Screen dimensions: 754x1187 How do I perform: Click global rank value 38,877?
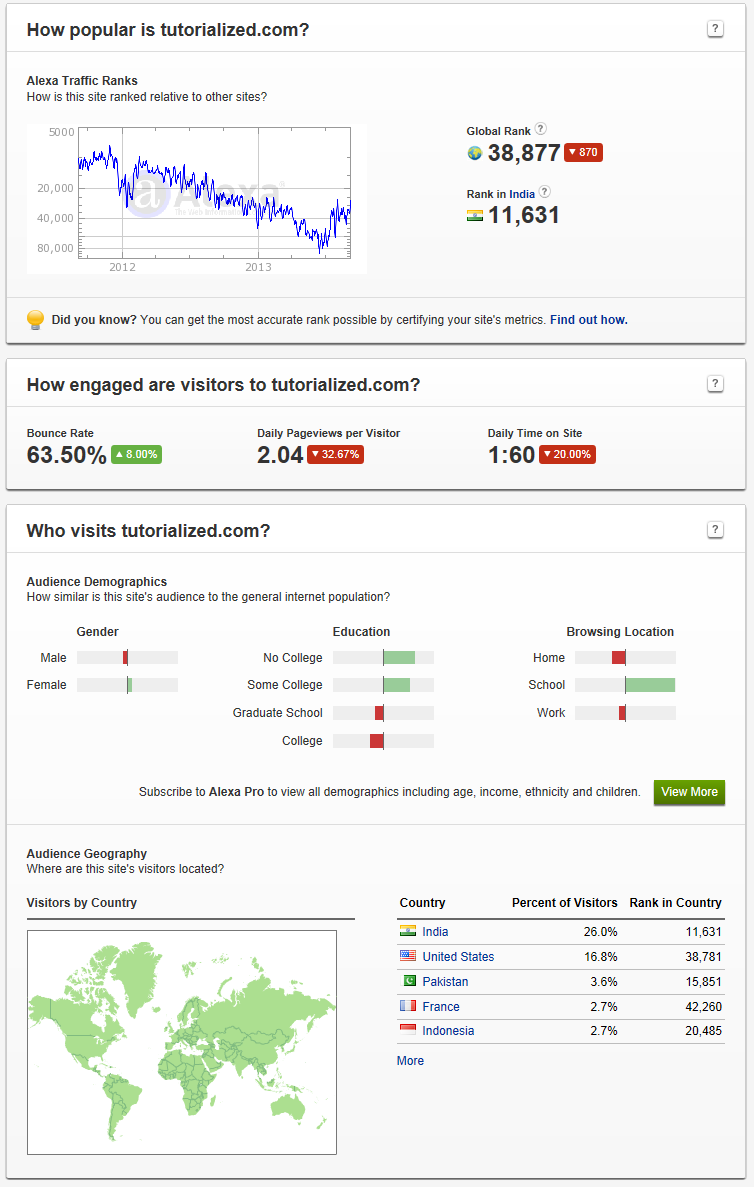[524, 153]
